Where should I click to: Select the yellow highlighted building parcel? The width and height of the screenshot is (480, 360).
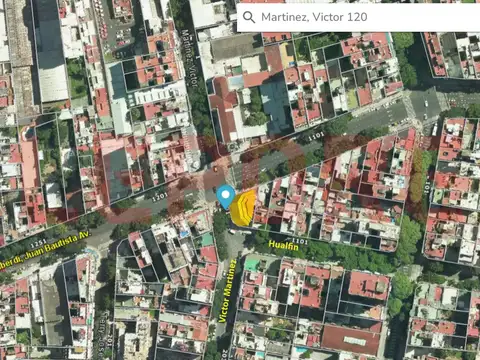click(x=243, y=208)
